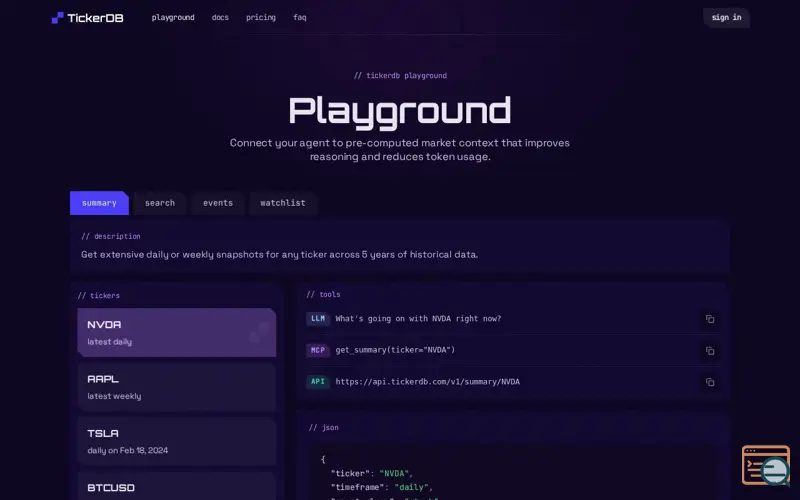Image resolution: width=800 pixels, height=500 pixels.
Task: Open the docs navigation link
Action: 220,17
